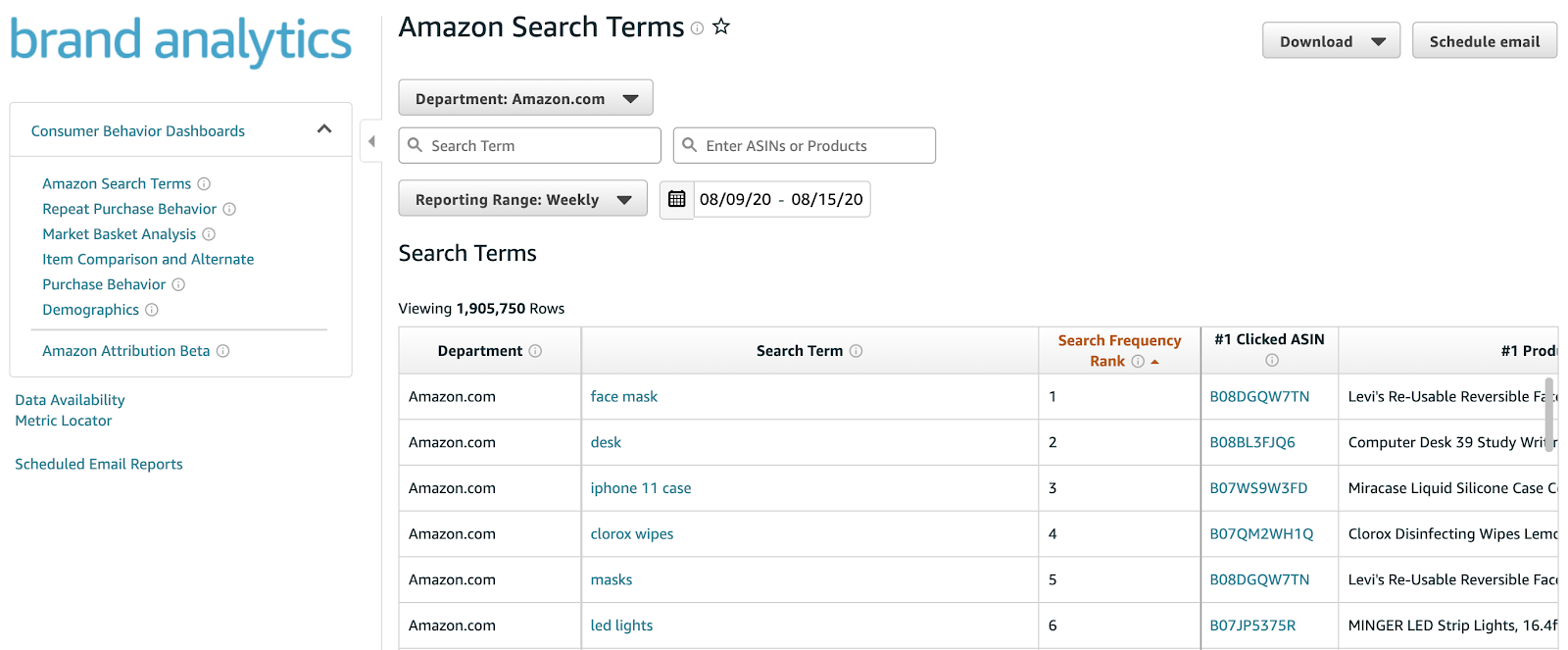Click info icon beside the Amazon Search Terms title
Image resolution: width=1568 pixels, height=650 pixels.
pyautogui.click(x=697, y=28)
